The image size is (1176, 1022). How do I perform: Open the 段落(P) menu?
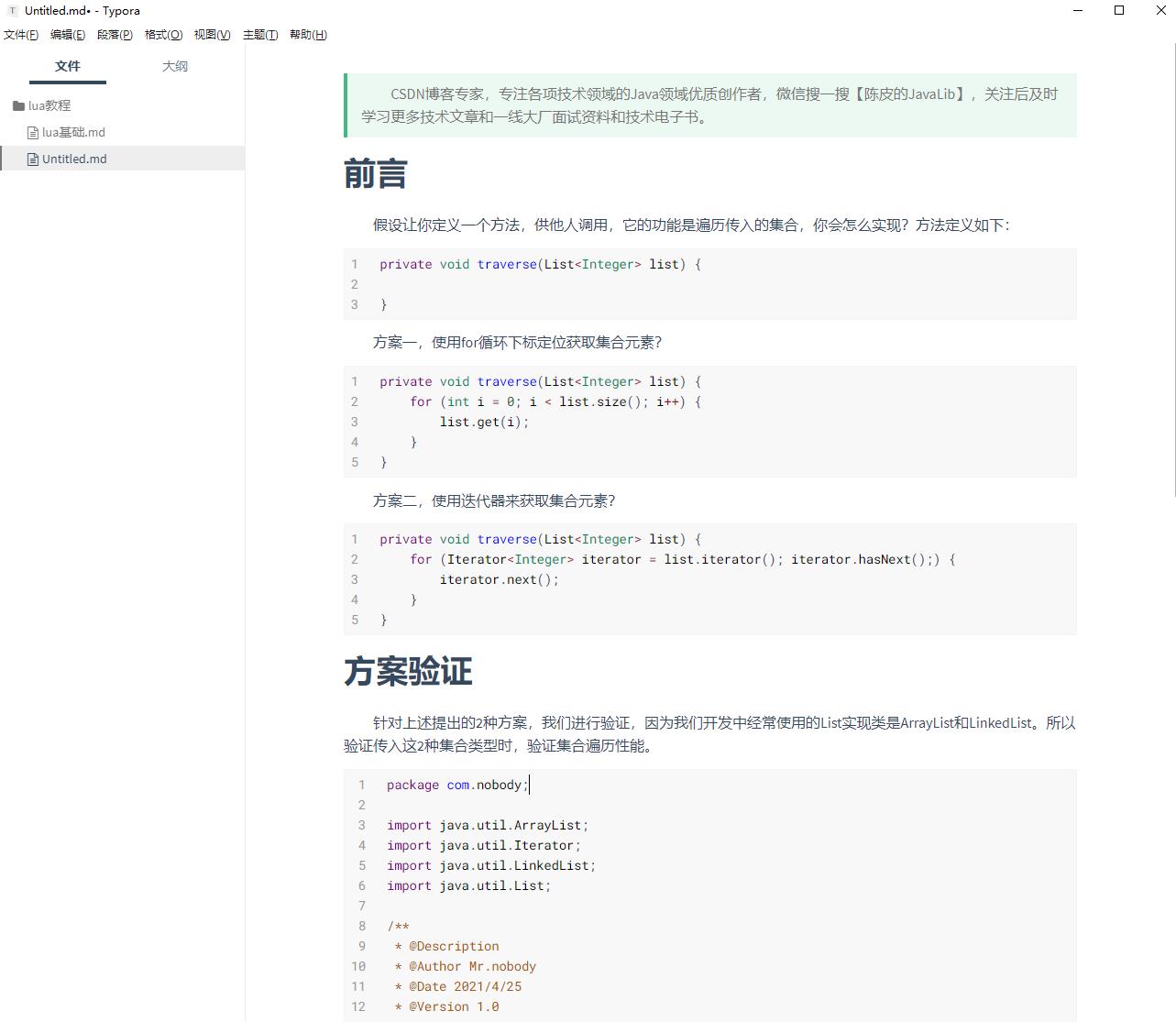(x=115, y=35)
